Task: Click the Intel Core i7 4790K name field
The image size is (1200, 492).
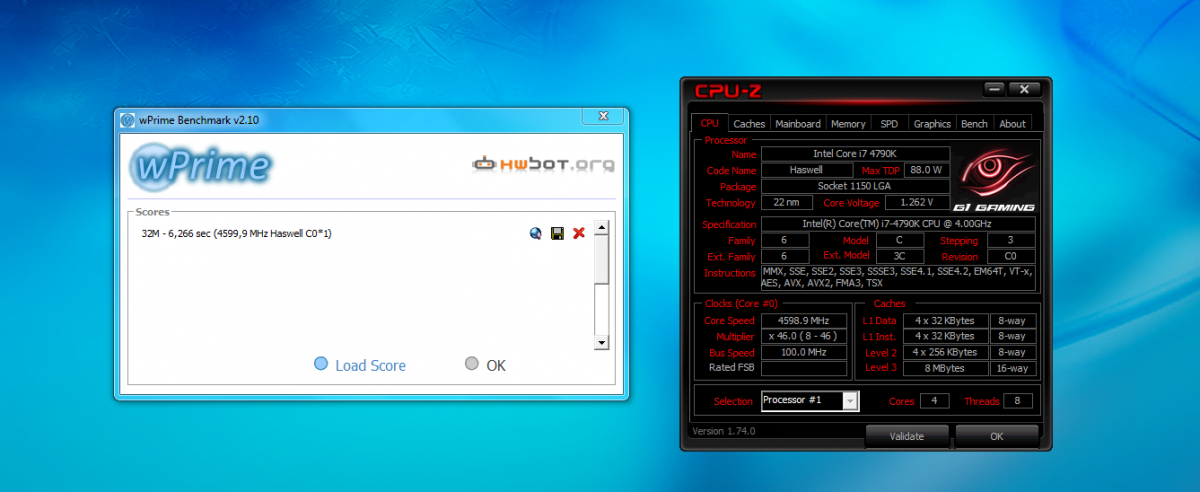Action: pyautogui.click(x=855, y=154)
